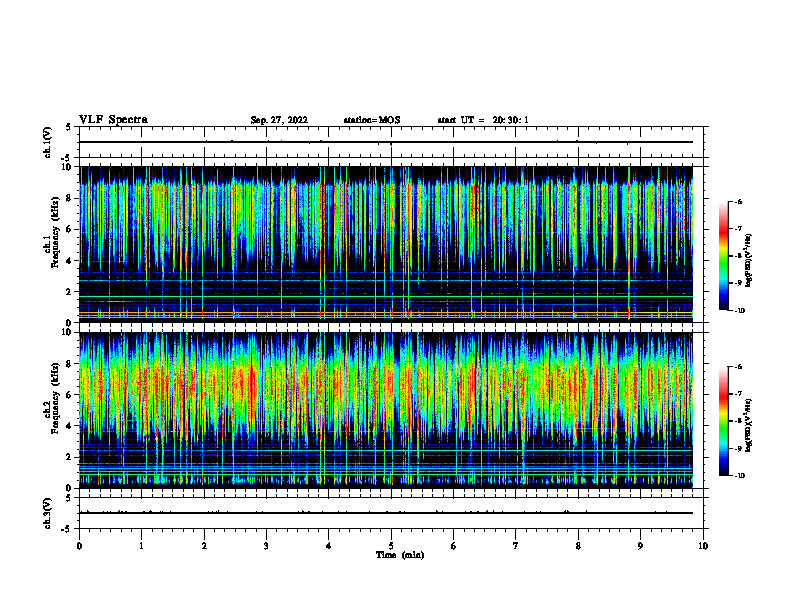Click the ch.3 voltage waveform trace panel
Viewport: 792px width, 612px height.
coord(391,513)
